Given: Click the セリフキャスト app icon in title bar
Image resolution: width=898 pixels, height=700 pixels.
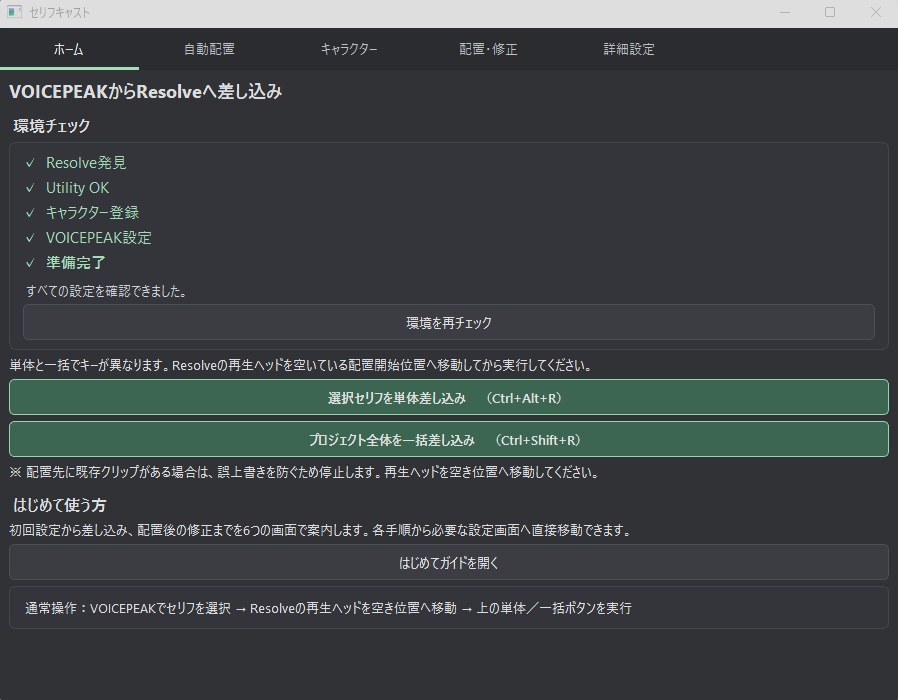Looking at the screenshot, I should [14, 12].
